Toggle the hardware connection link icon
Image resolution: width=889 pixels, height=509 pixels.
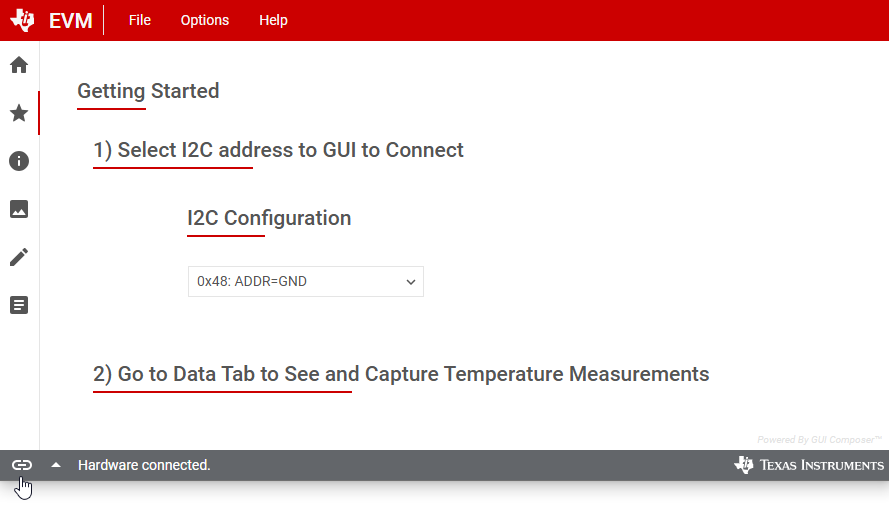[x=22, y=465]
